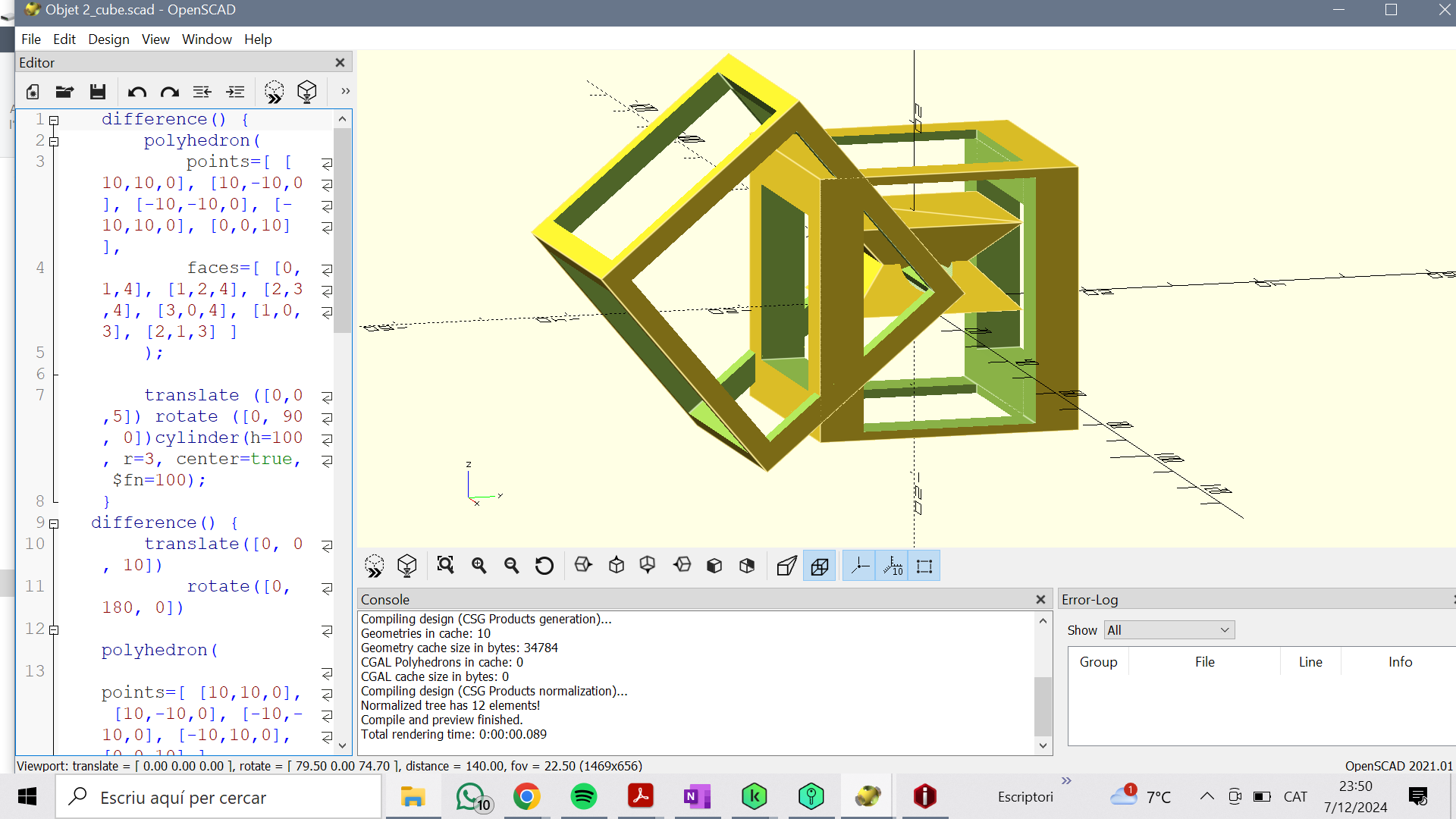The image size is (1456, 819).
Task: Switch to the Left view
Action: [682, 566]
